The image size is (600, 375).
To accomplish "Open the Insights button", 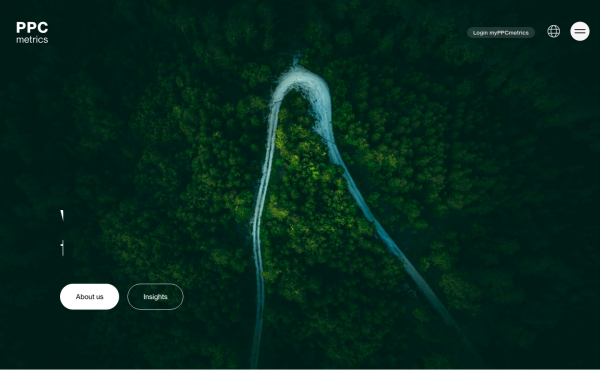I will coord(155,297).
